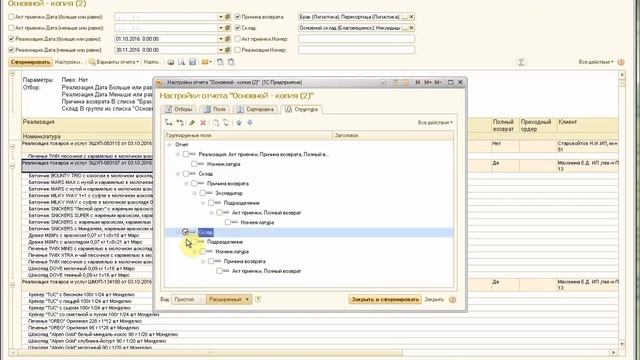Check box for Экспедитор grouping in tree
Screen dimensions: 640x360
coord(202,193)
